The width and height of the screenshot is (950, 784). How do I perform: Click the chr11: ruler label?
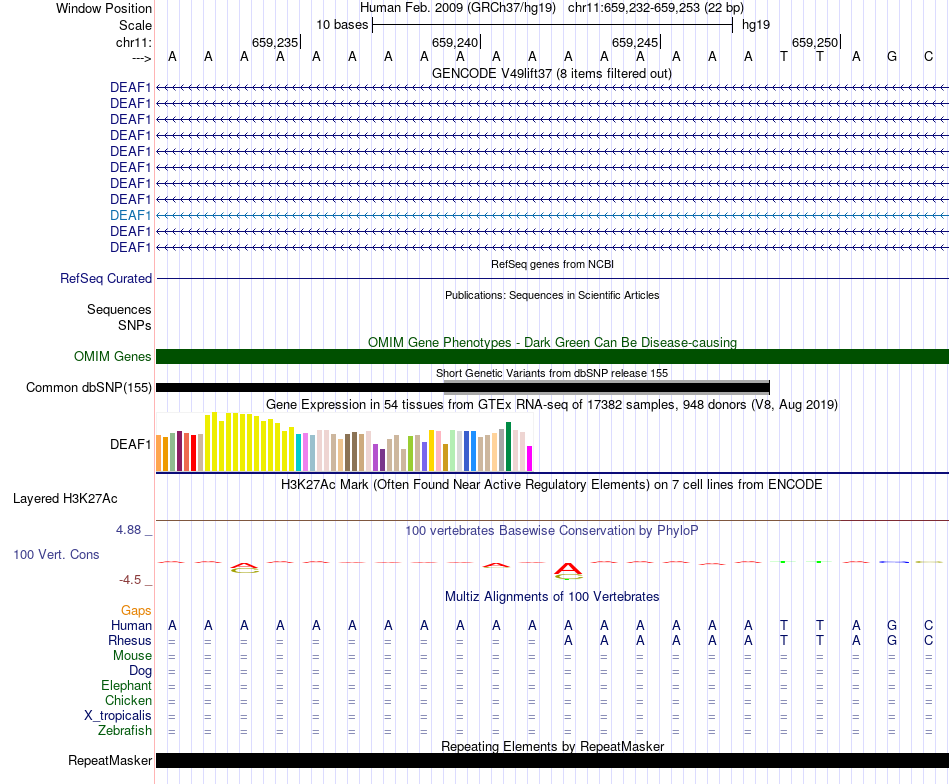(133, 42)
